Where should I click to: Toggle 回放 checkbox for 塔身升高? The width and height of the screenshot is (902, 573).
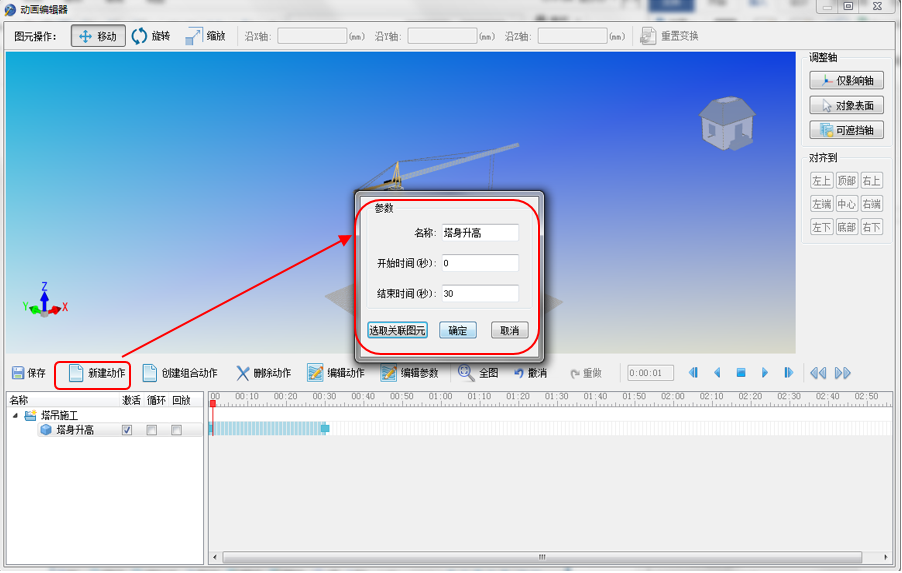[x=177, y=430]
